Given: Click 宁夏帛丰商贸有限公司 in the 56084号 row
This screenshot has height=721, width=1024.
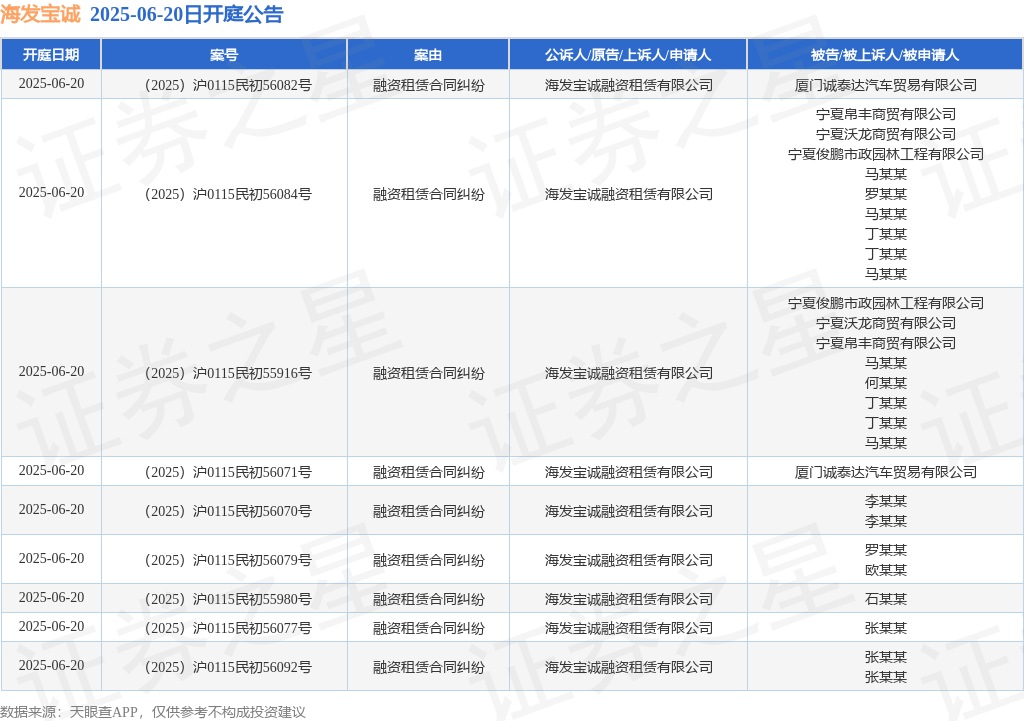Looking at the screenshot, I should 886,114.
